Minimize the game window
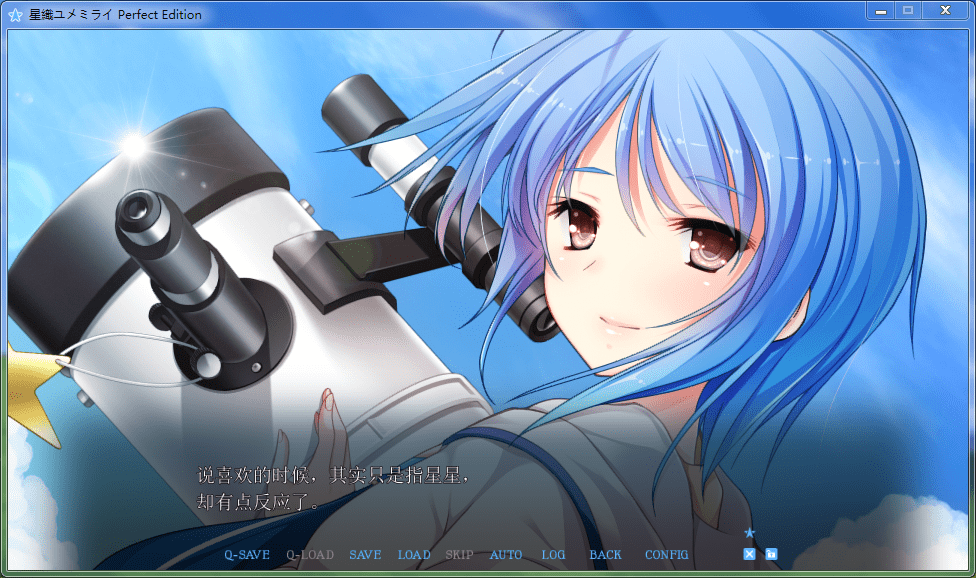The width and height of the screenshot is (976, 578). point(881,11)
